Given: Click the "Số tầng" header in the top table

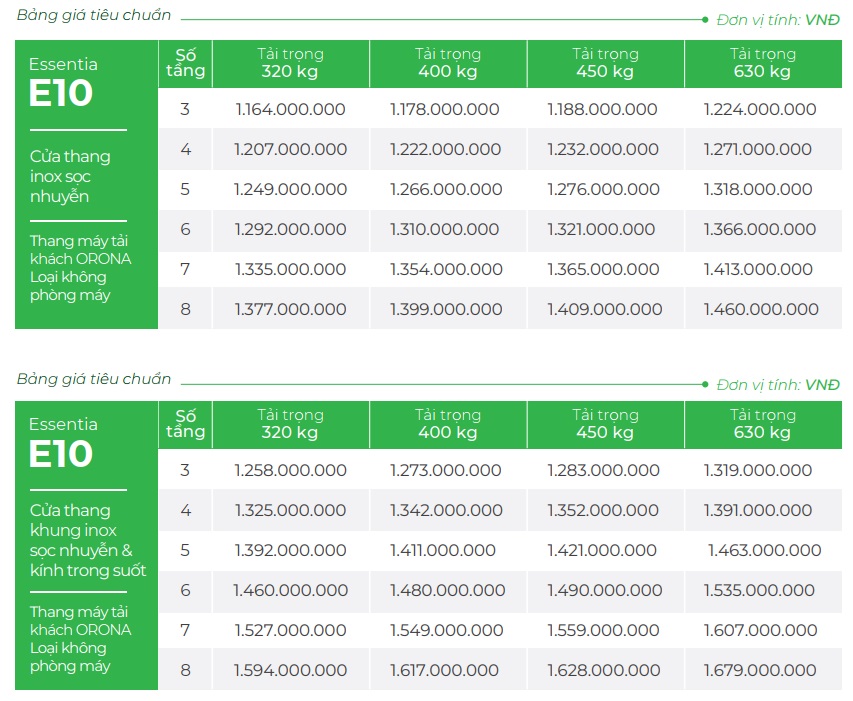Looking at the screenshot, I should (185, 63).
